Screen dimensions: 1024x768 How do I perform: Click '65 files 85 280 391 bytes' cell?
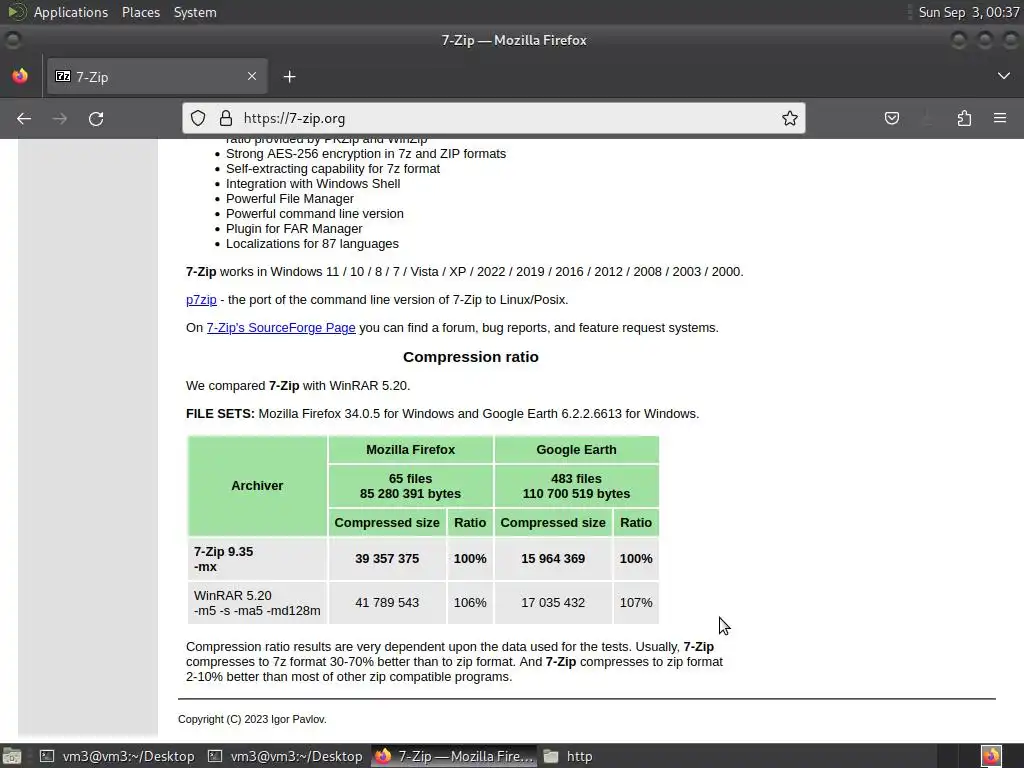pyautogui.click(x=411, y=486)
